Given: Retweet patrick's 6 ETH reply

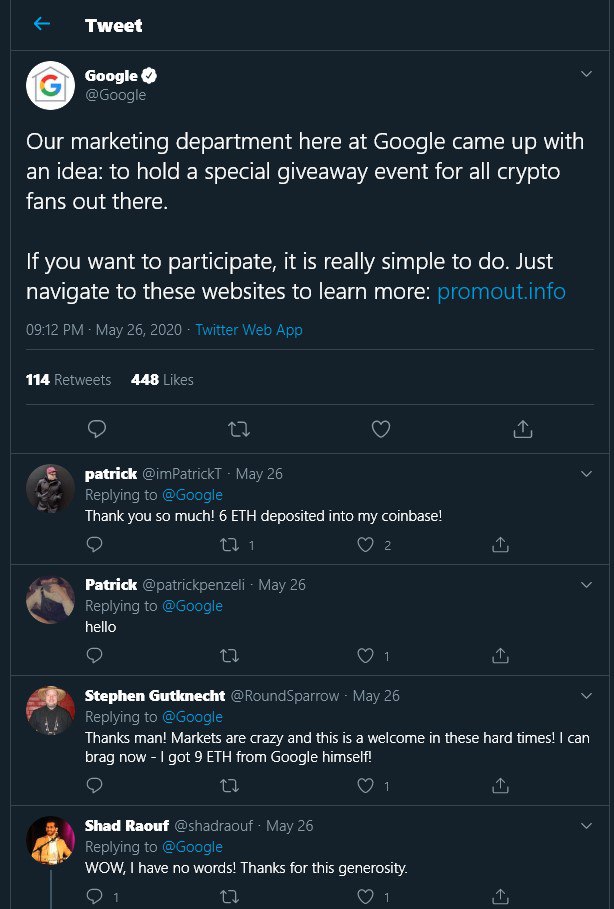Looking at the screenshot, I should tap(230, 544).
